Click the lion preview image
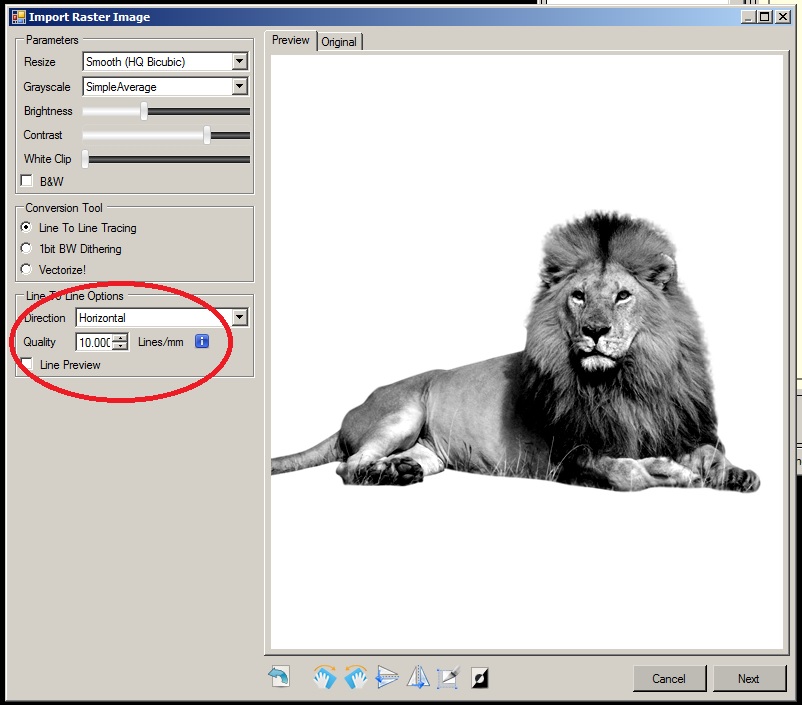This screenshot has height=705, width=802. [x=526, y=352]
